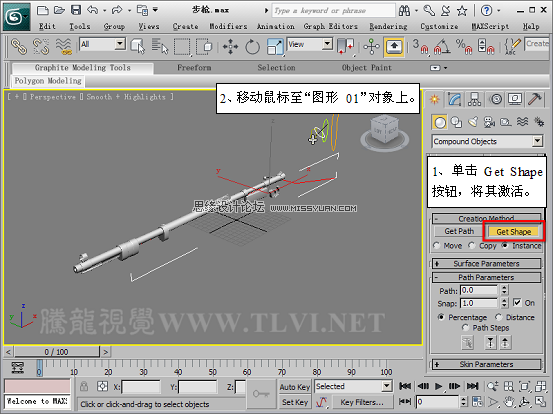
Task: Open Utilities panel hammer icon
Action: (x=535, y=99)
